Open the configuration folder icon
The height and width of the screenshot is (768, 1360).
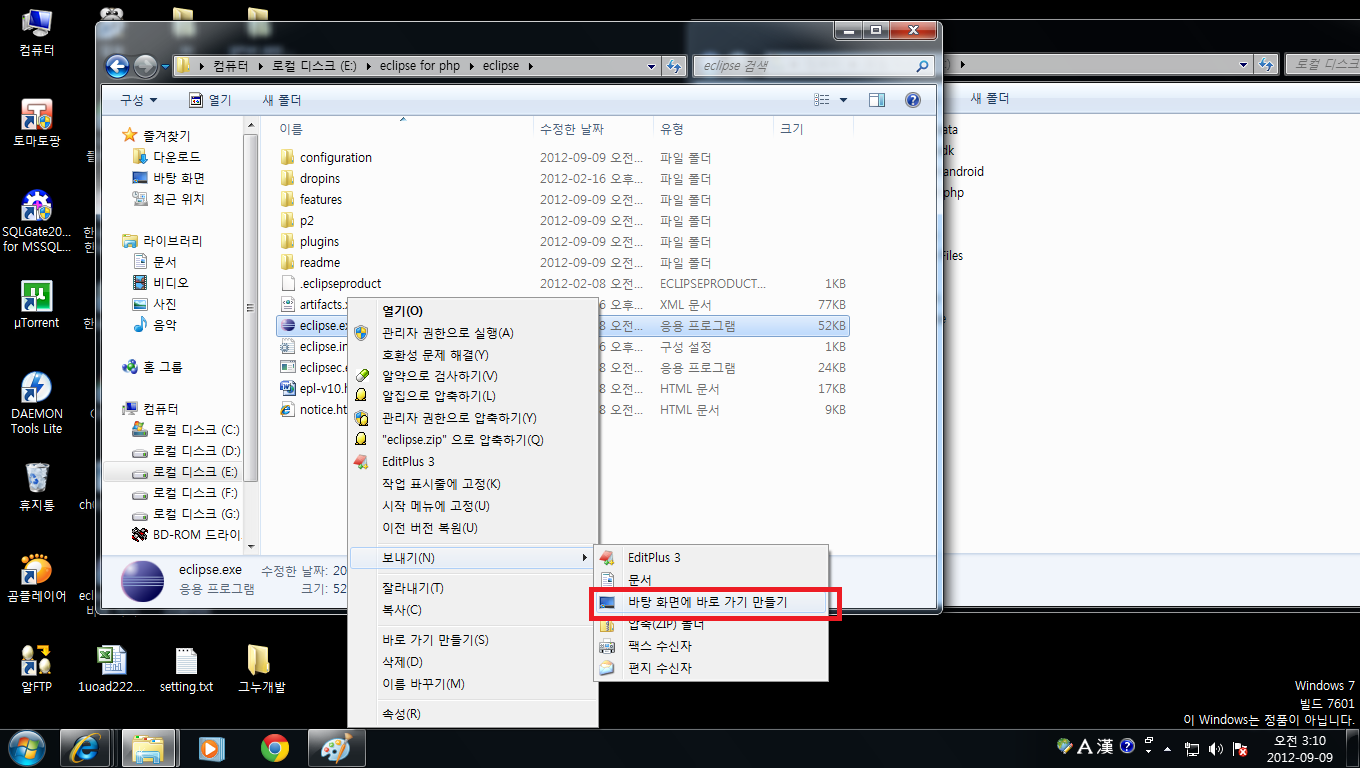coord(288,157)
